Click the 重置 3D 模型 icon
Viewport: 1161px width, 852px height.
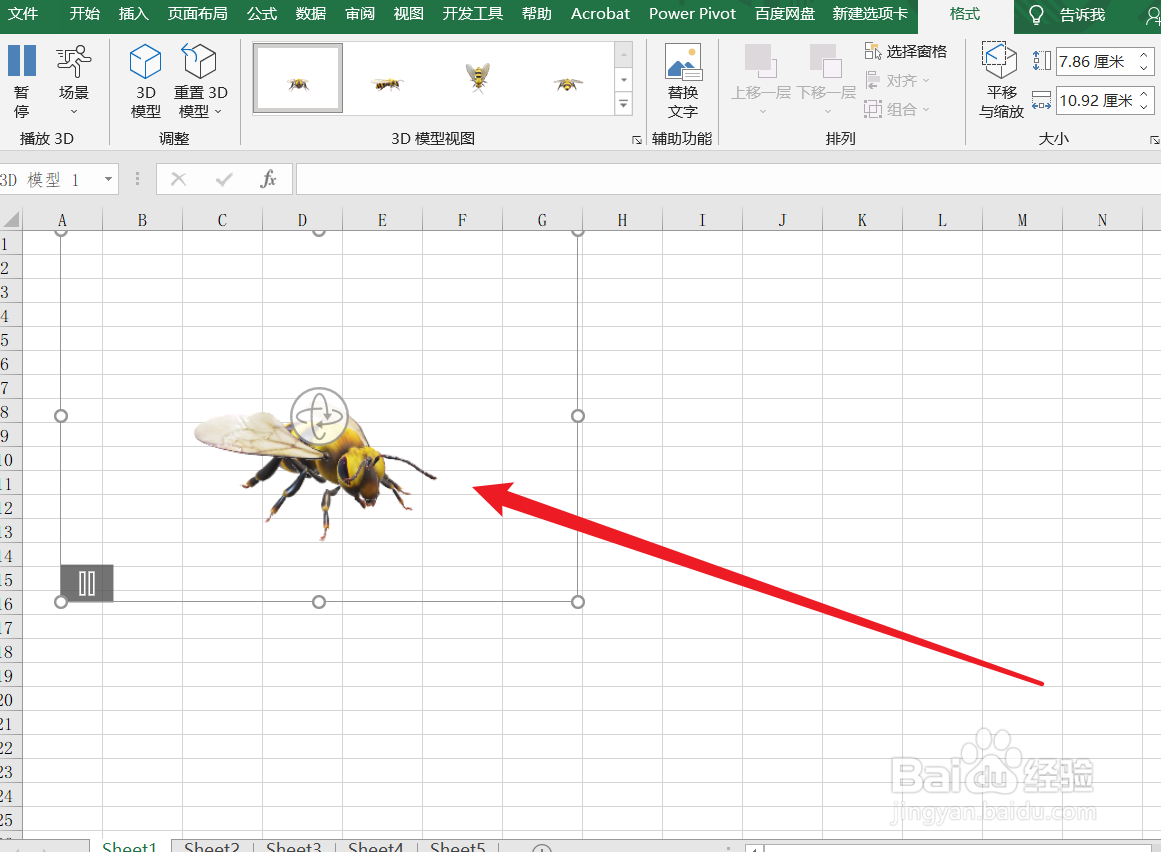(x=199, y=62)
